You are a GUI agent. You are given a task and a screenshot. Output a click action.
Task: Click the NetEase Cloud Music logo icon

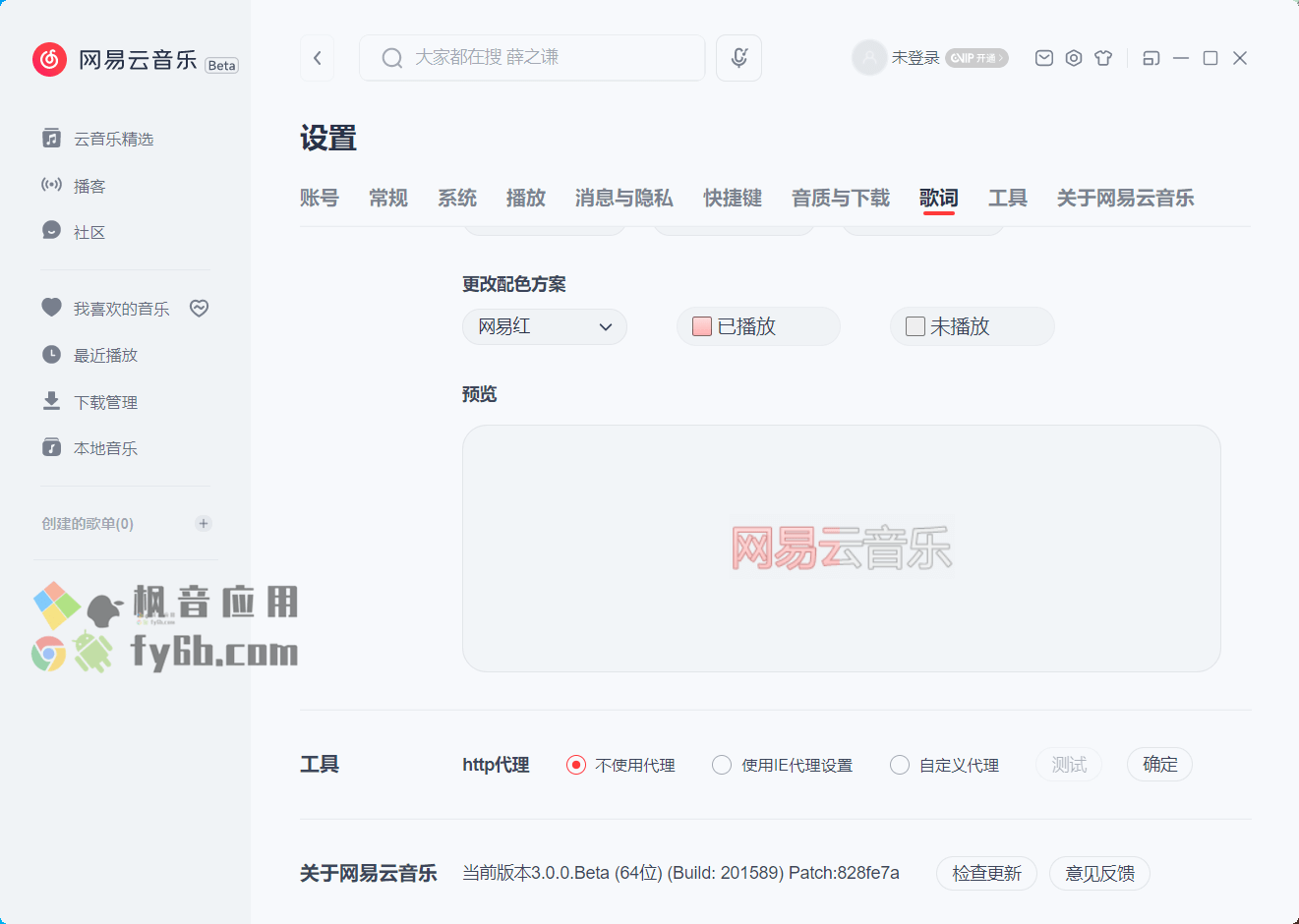tap(49, 59)
